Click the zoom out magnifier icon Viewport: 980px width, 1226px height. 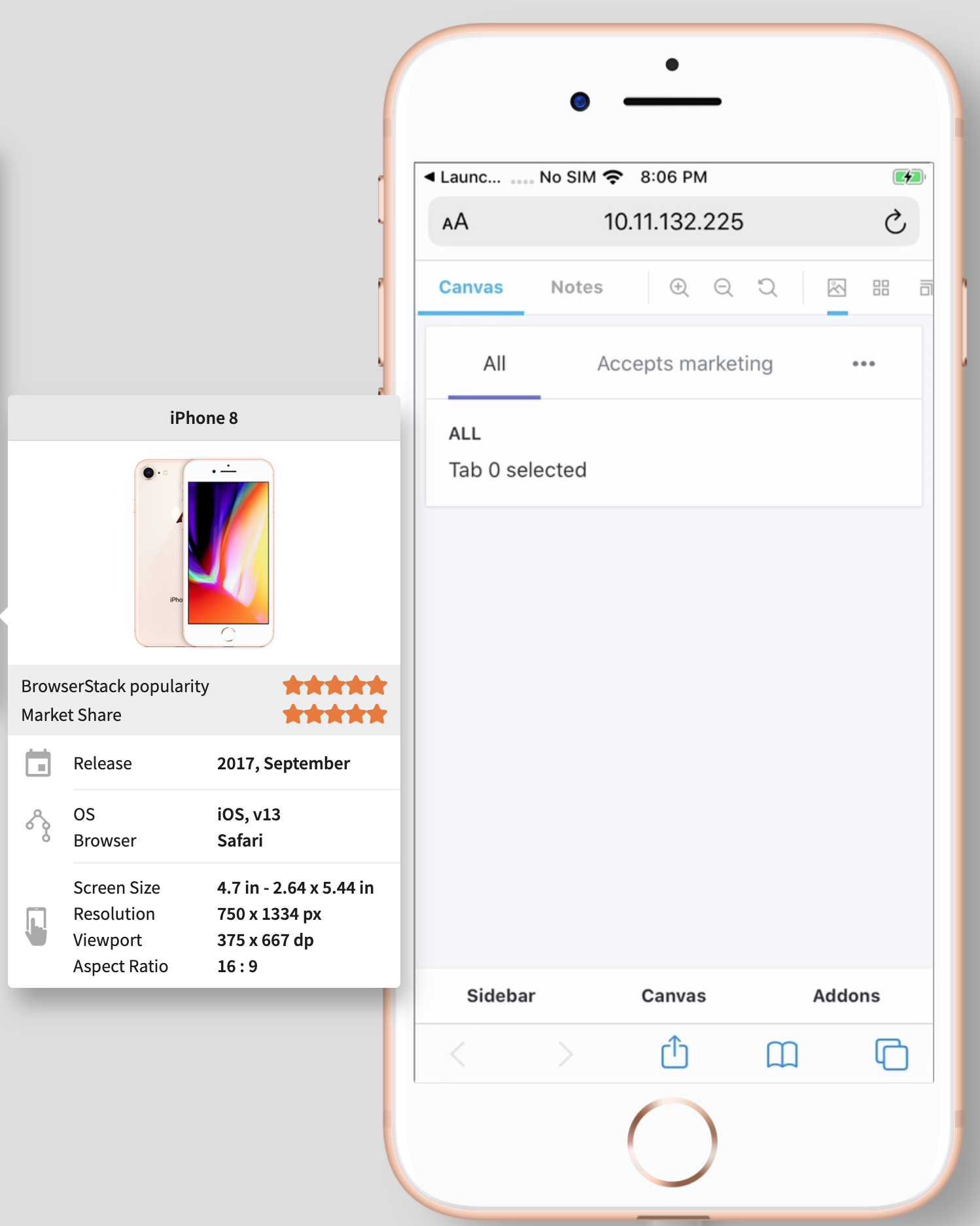click(723, 287)
